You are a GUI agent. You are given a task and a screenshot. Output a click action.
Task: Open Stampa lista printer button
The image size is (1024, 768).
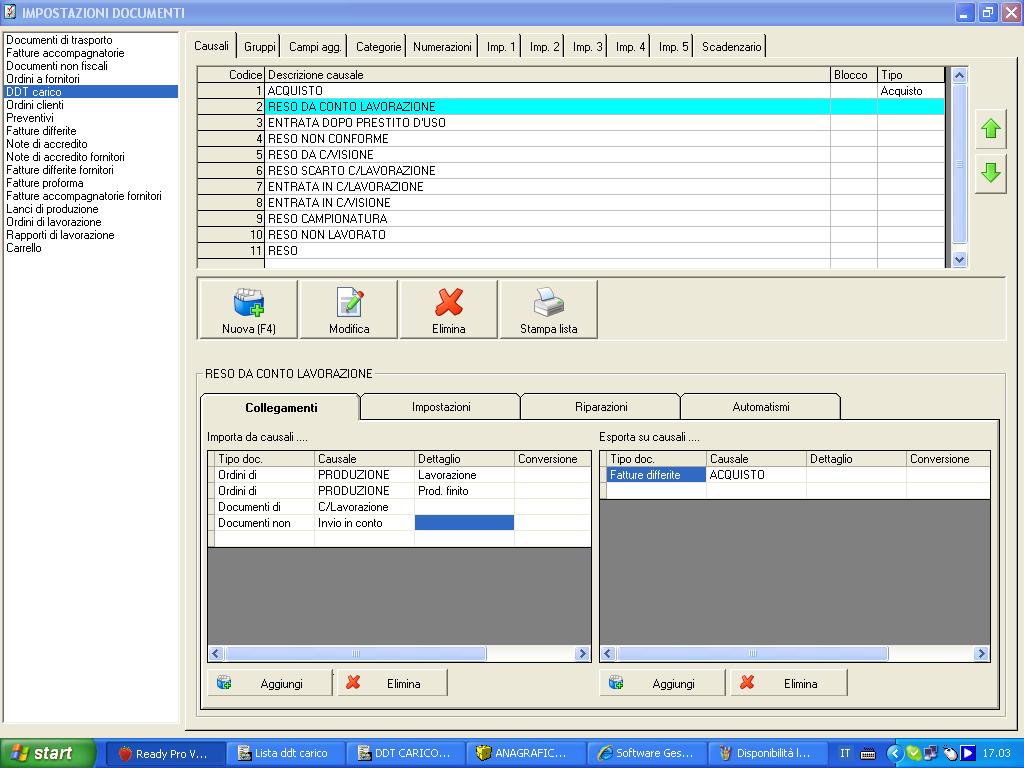548,309
